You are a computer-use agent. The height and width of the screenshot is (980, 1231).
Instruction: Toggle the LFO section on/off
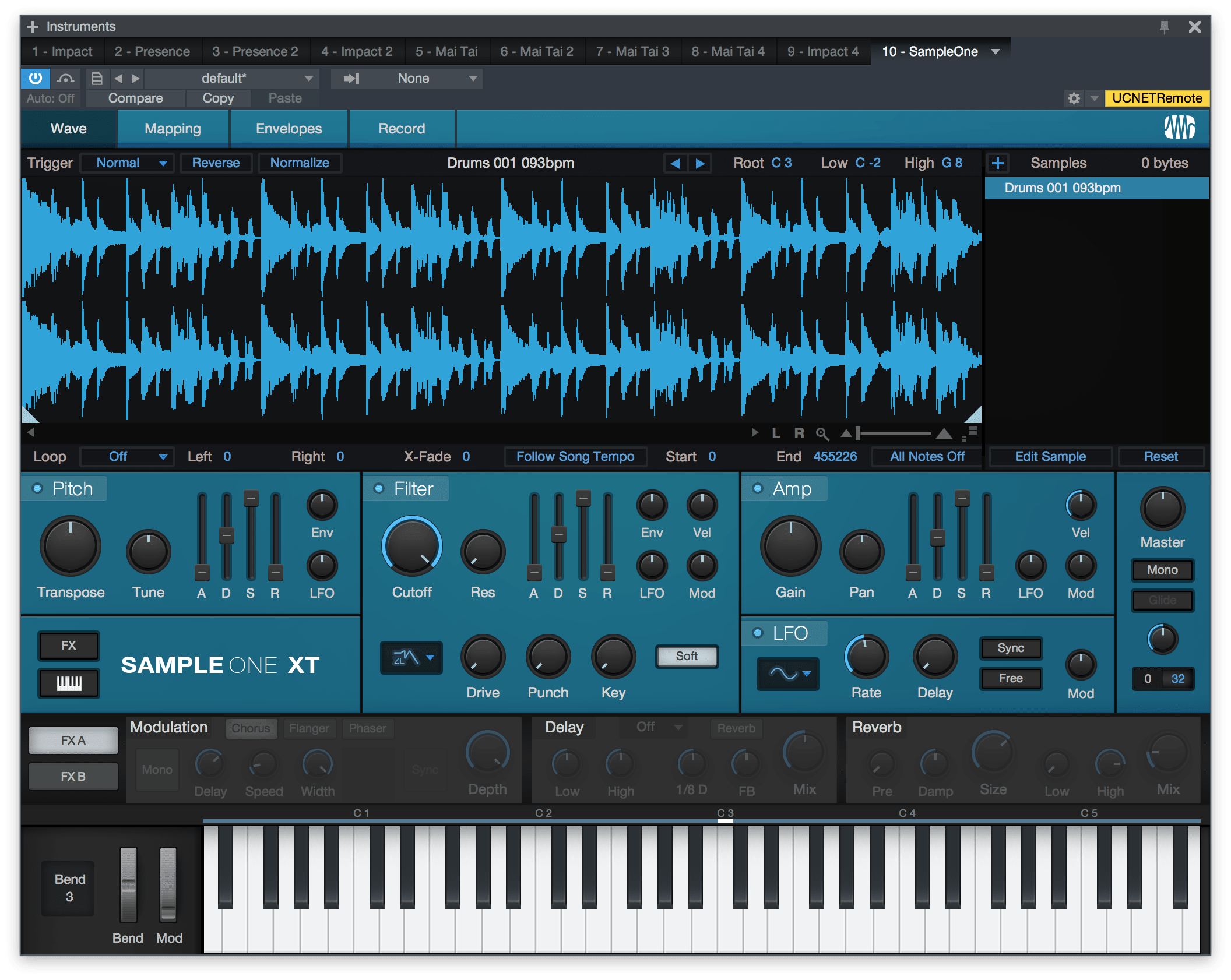click(x=758, y=633)
